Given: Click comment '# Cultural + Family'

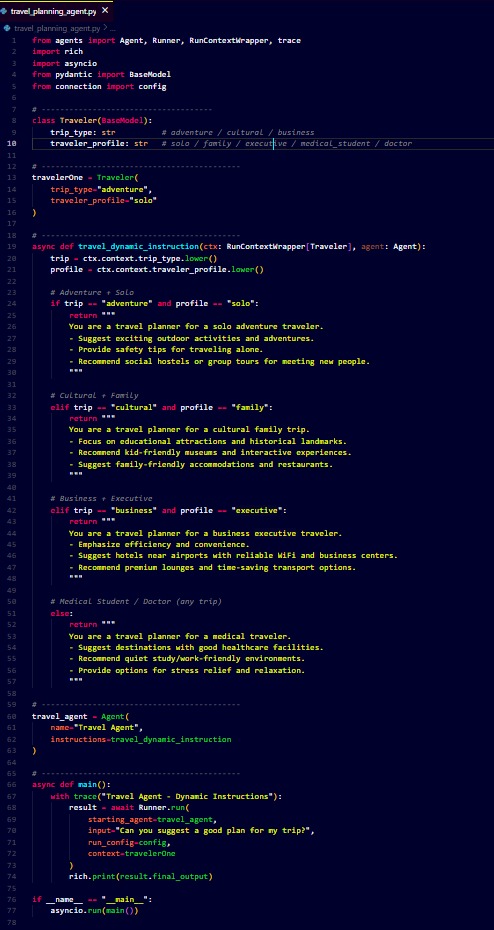Looking at the screenshot, I should click(x=94, y=396).
